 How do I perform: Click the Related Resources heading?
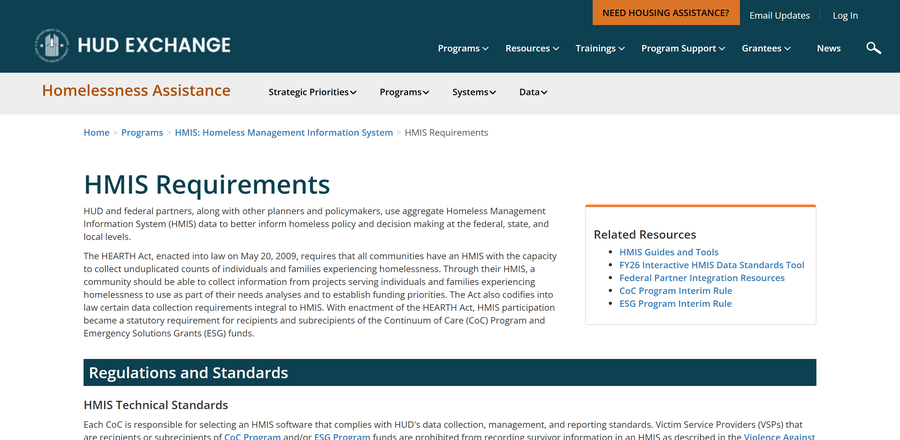coord(645,234)
